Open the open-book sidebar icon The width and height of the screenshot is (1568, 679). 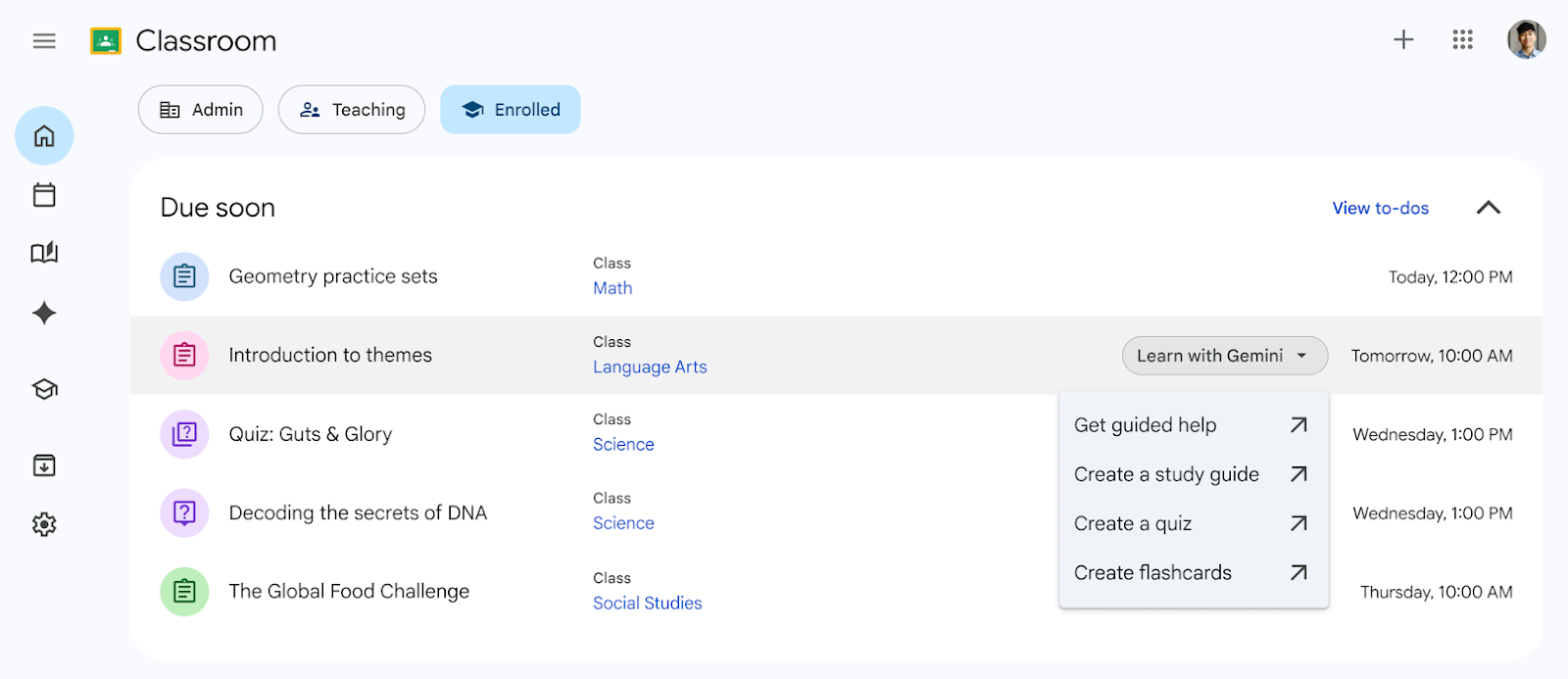(x=44, y=253)
